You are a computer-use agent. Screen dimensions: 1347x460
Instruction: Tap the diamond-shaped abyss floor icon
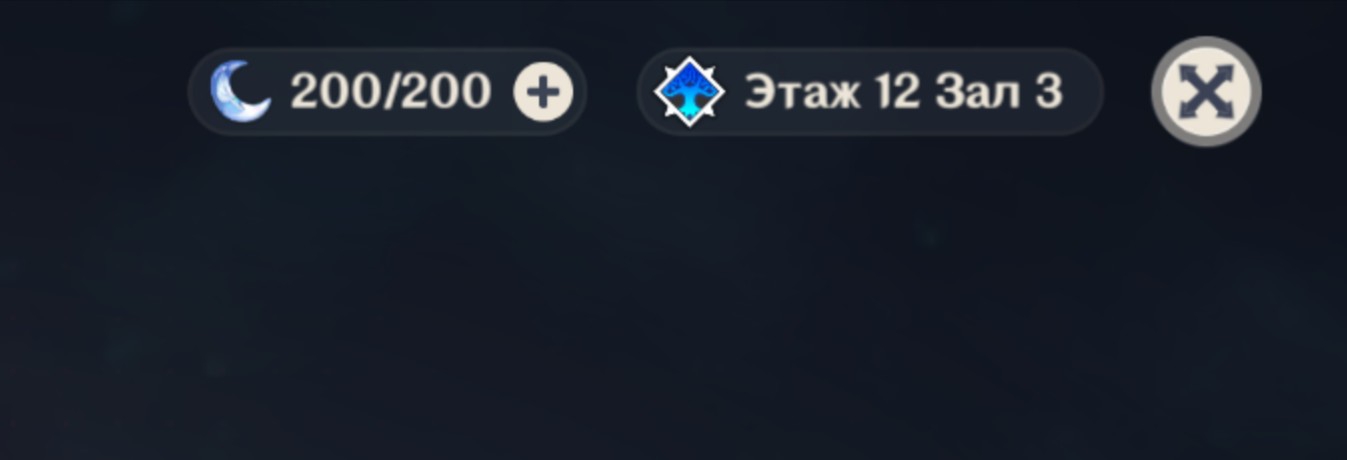click(689, 91)
